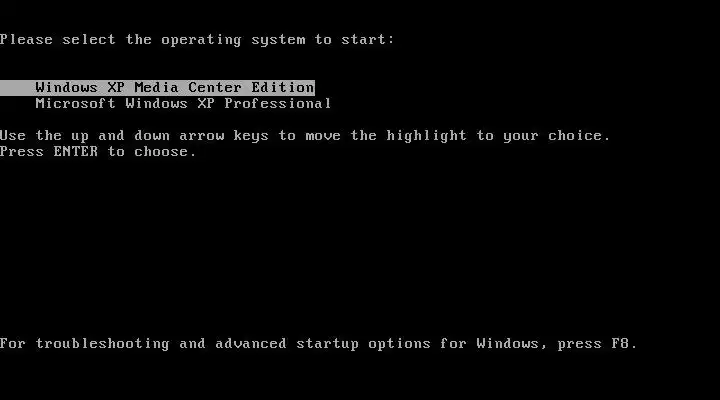Click the word 'Microsoft' in the second entry
The image size is (720, 400).
coord(75,103)
